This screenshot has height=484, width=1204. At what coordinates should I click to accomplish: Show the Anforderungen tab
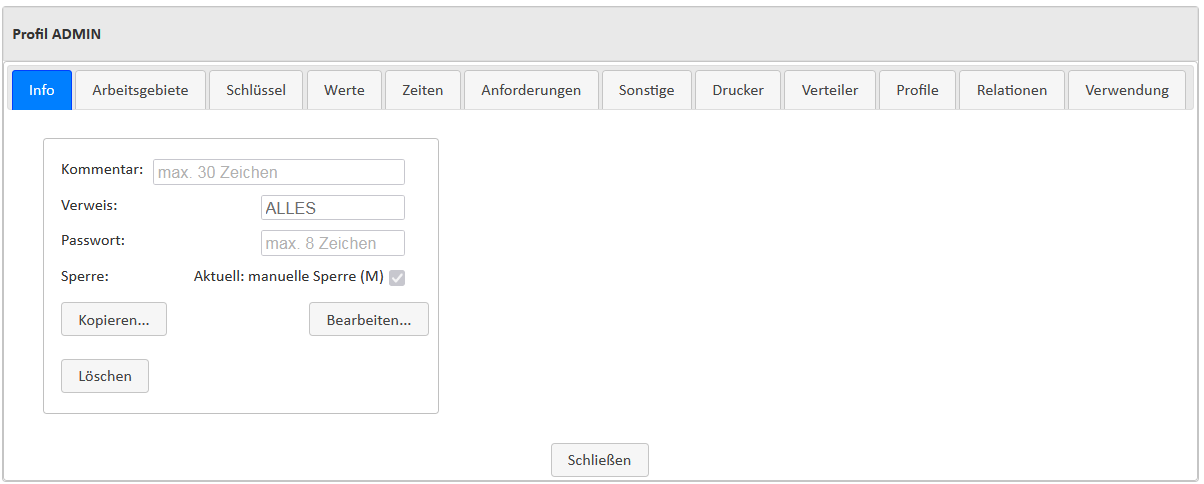531,90
